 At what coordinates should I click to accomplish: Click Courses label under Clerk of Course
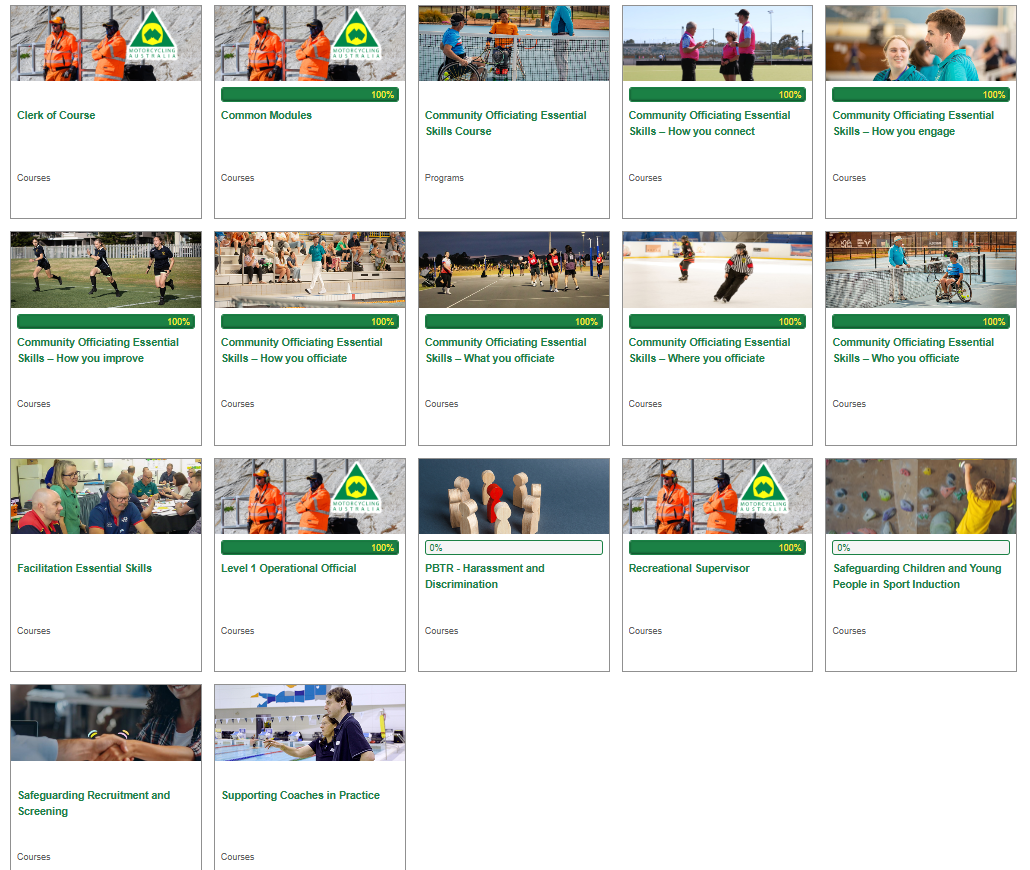tap(34, 178)
